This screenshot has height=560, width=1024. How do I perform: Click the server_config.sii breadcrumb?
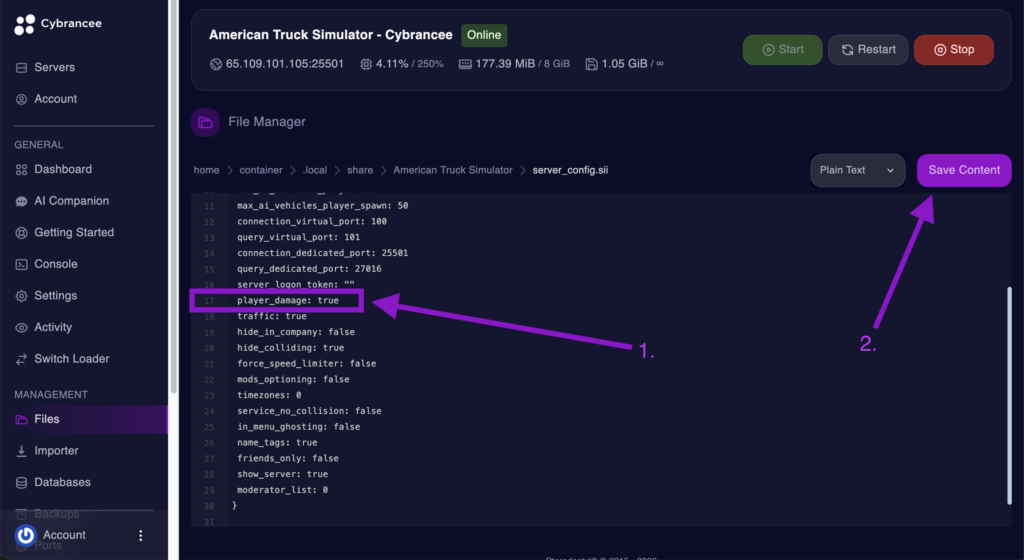[570, 170]
